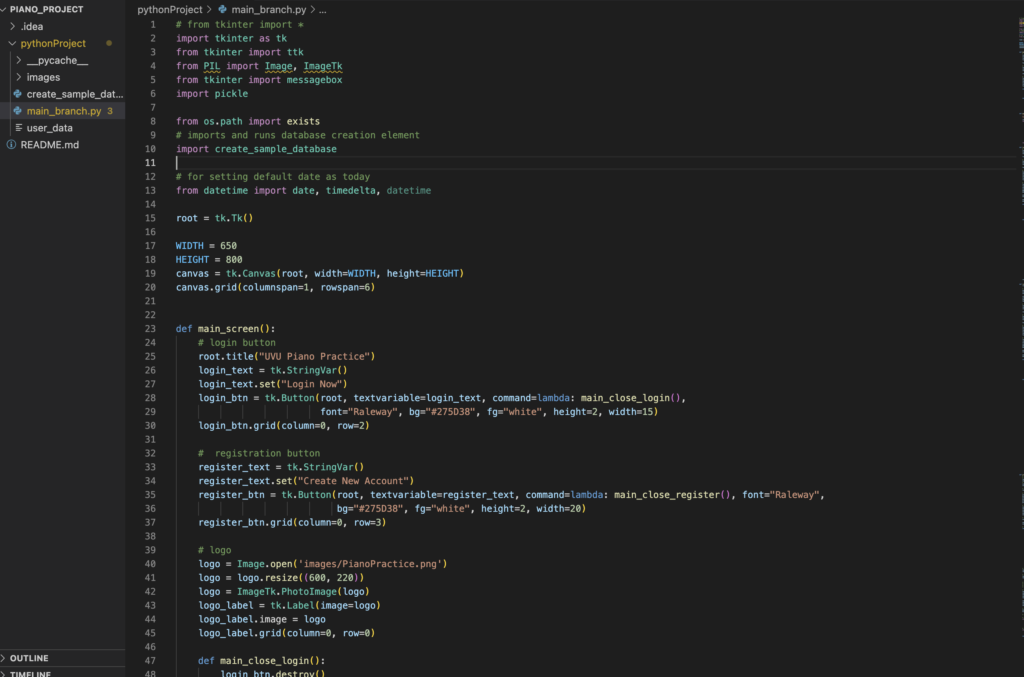The image size is (1024, 677).
Task: Open user_data file in the explorer
Action: point(50,128)
